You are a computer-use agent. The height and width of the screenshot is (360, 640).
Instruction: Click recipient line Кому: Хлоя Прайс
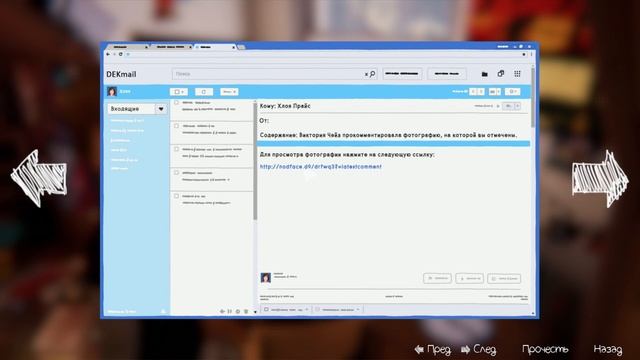[285, 106]
